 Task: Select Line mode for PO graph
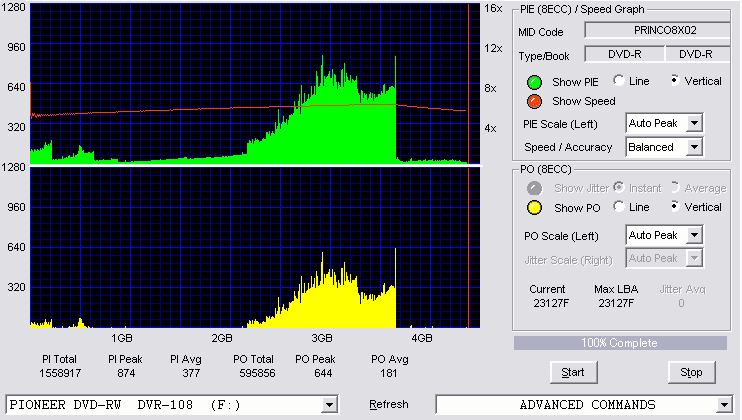618,206
